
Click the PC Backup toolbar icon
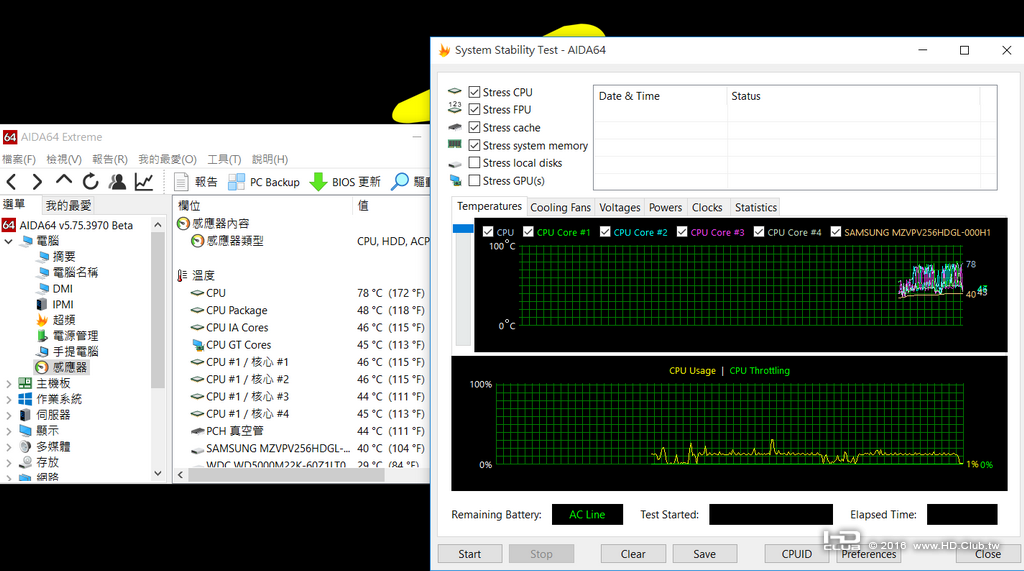(x=236, y=182)
